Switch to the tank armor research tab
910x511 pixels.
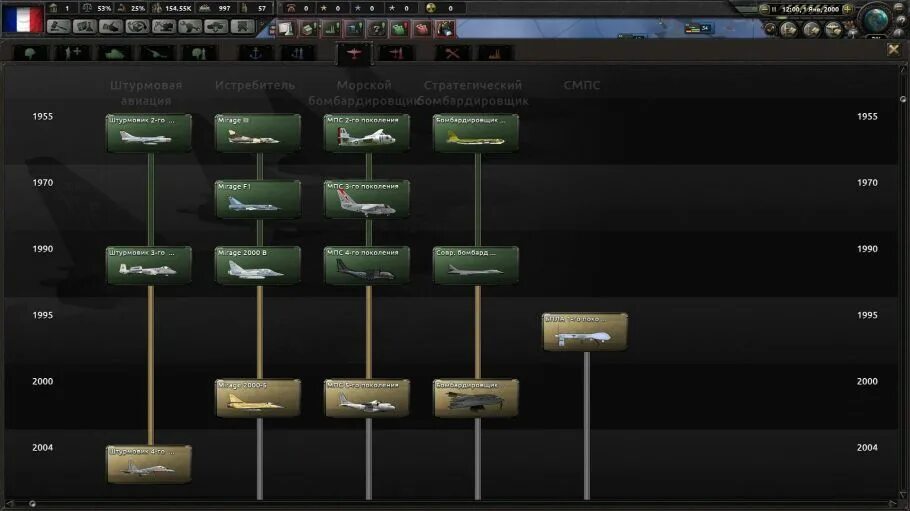click(x=114, y=53)
